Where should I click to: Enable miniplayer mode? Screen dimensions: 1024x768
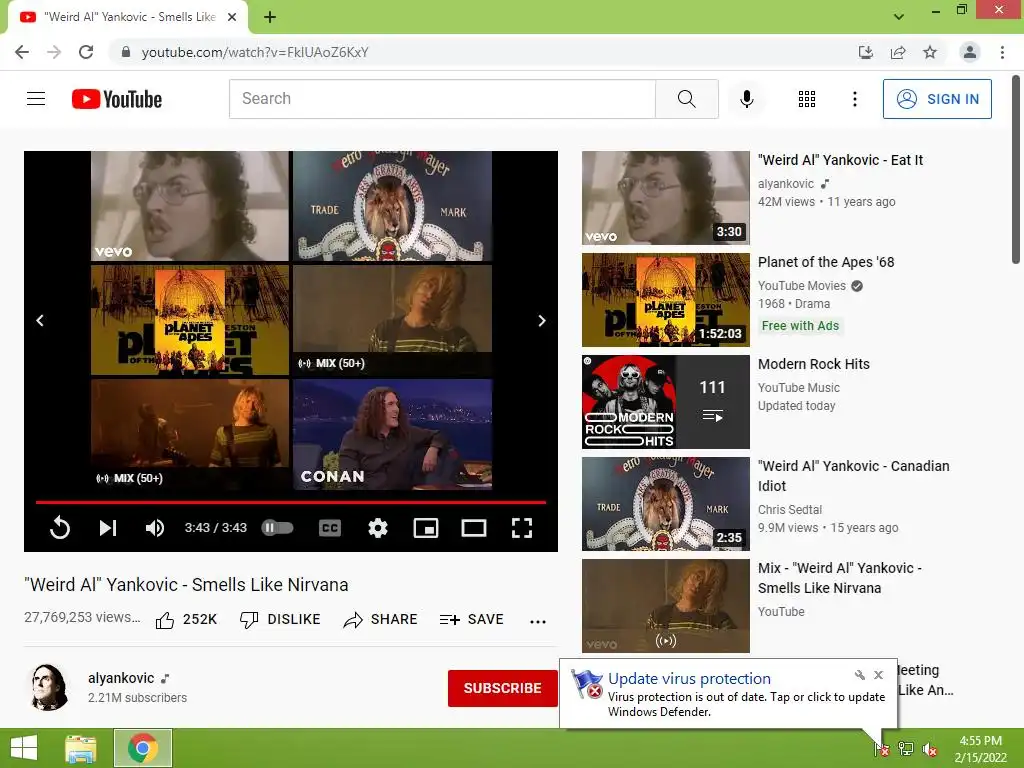tap(426, 528)
